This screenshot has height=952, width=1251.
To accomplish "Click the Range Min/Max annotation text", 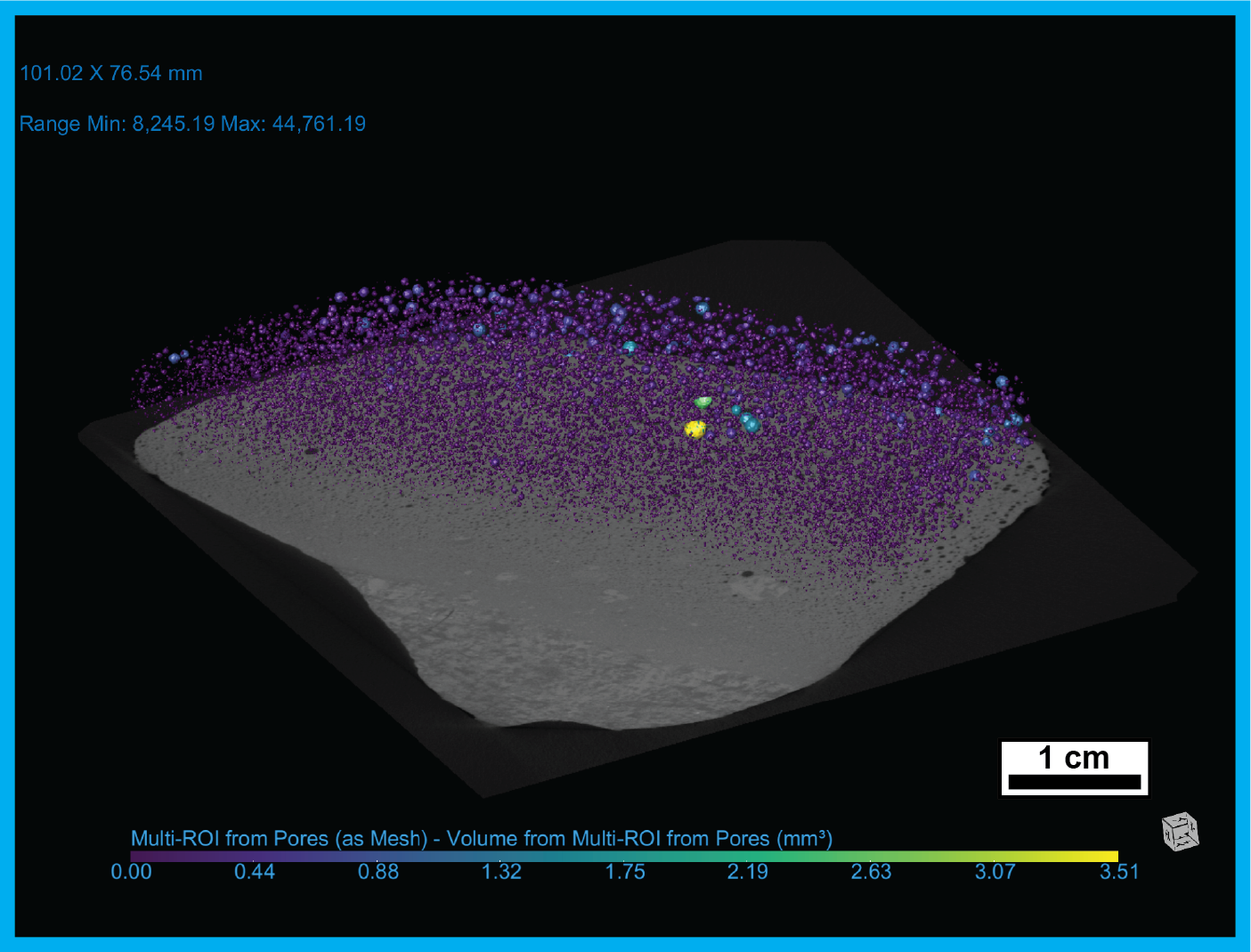I will point(192,124).
